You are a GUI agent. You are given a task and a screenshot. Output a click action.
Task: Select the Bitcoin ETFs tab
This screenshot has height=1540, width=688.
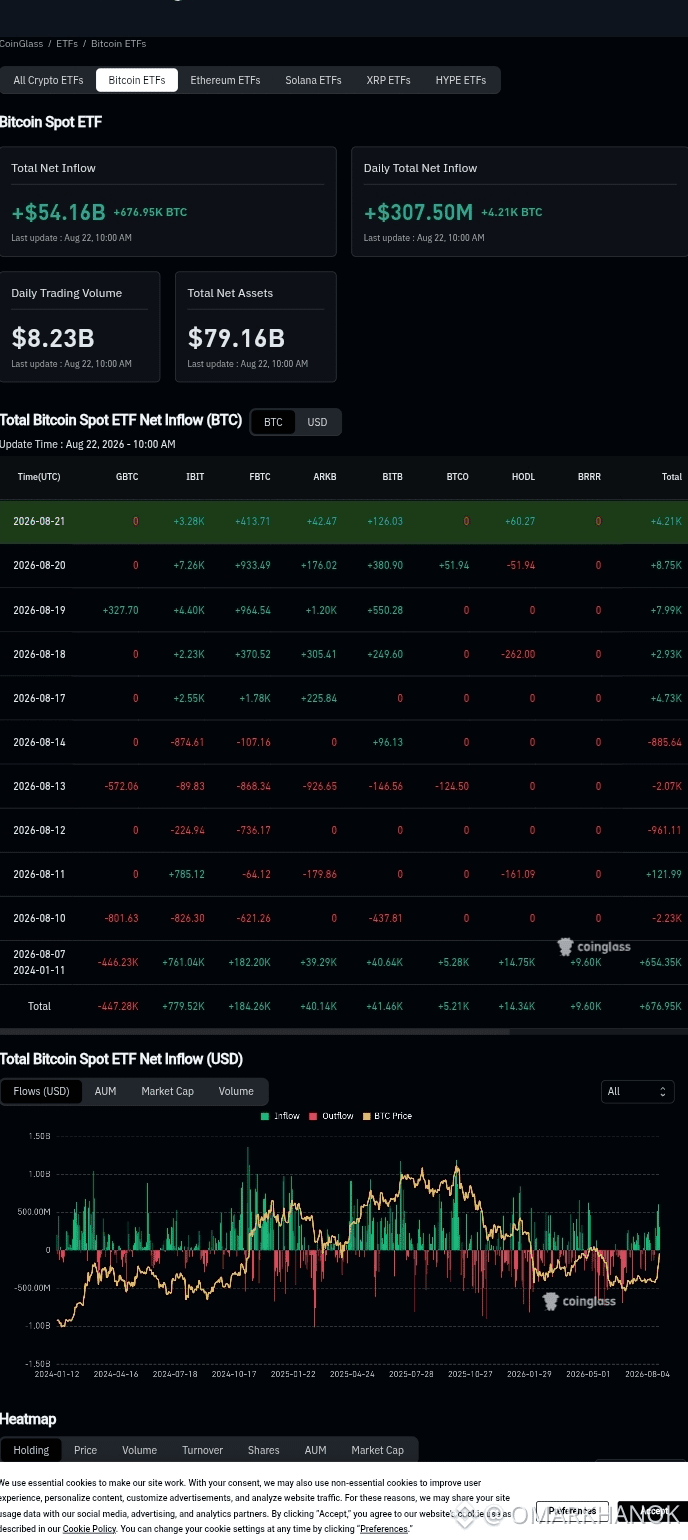[x=137, y=80]
